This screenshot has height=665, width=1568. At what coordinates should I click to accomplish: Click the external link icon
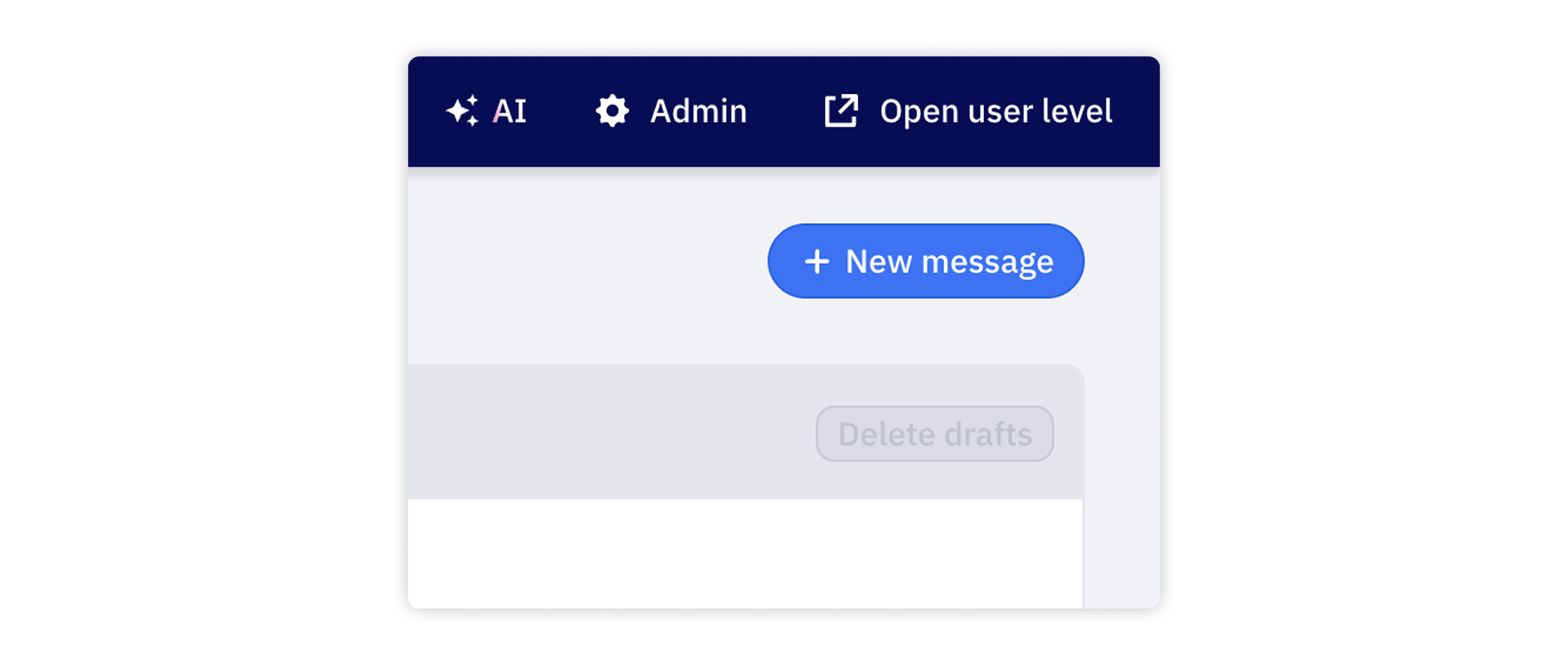point(841,110)
